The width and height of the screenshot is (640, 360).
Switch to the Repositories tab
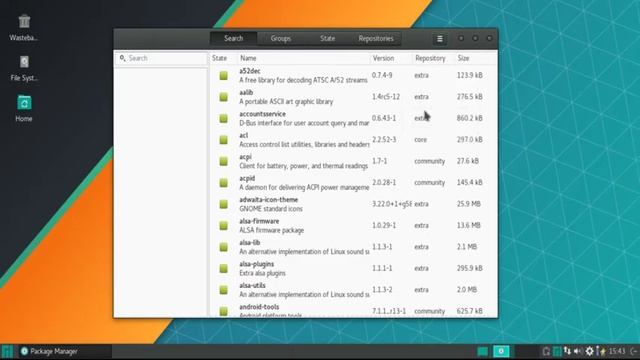click(376, 38)
